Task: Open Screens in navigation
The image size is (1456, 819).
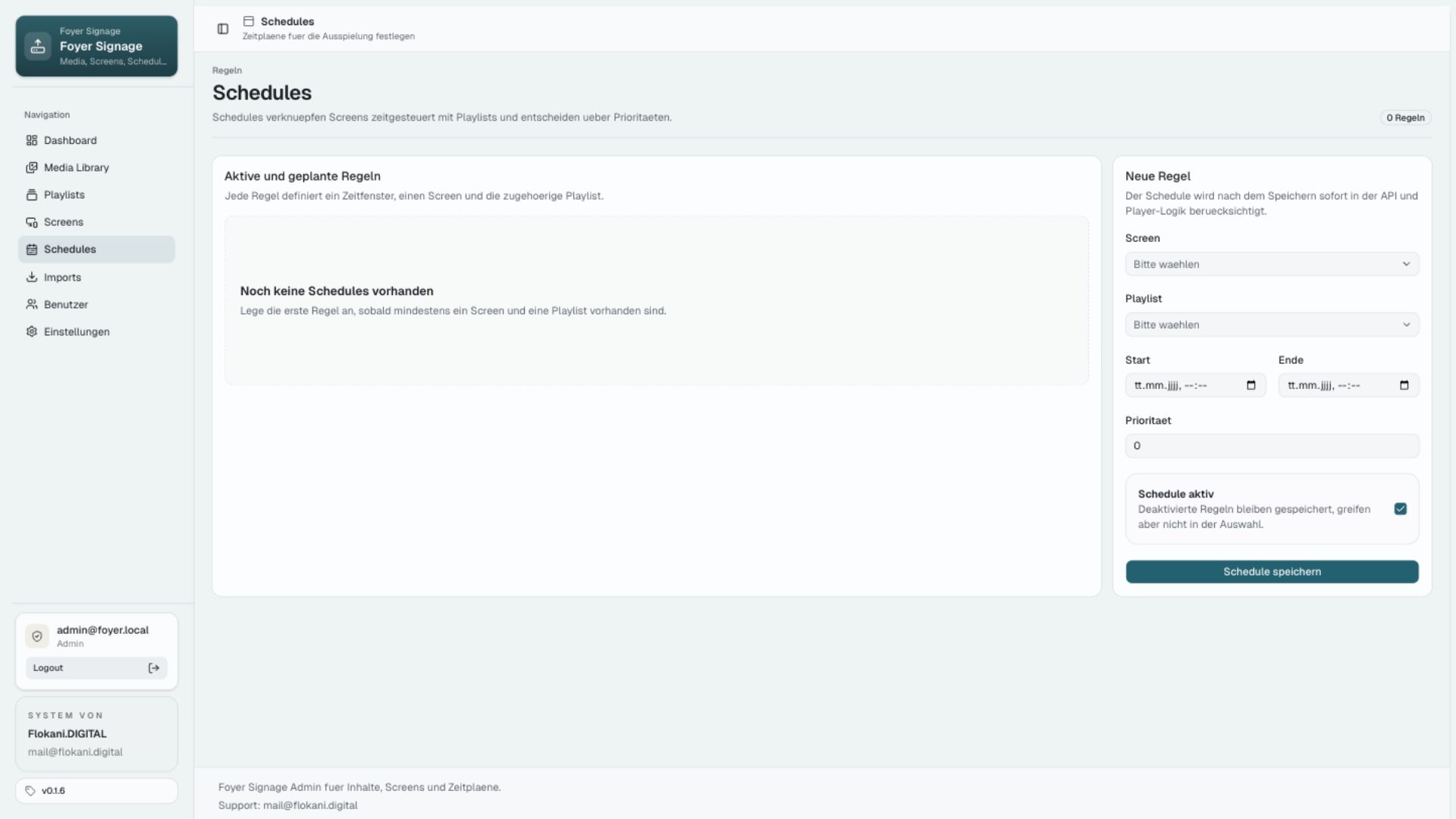Action: click(96, 222)
